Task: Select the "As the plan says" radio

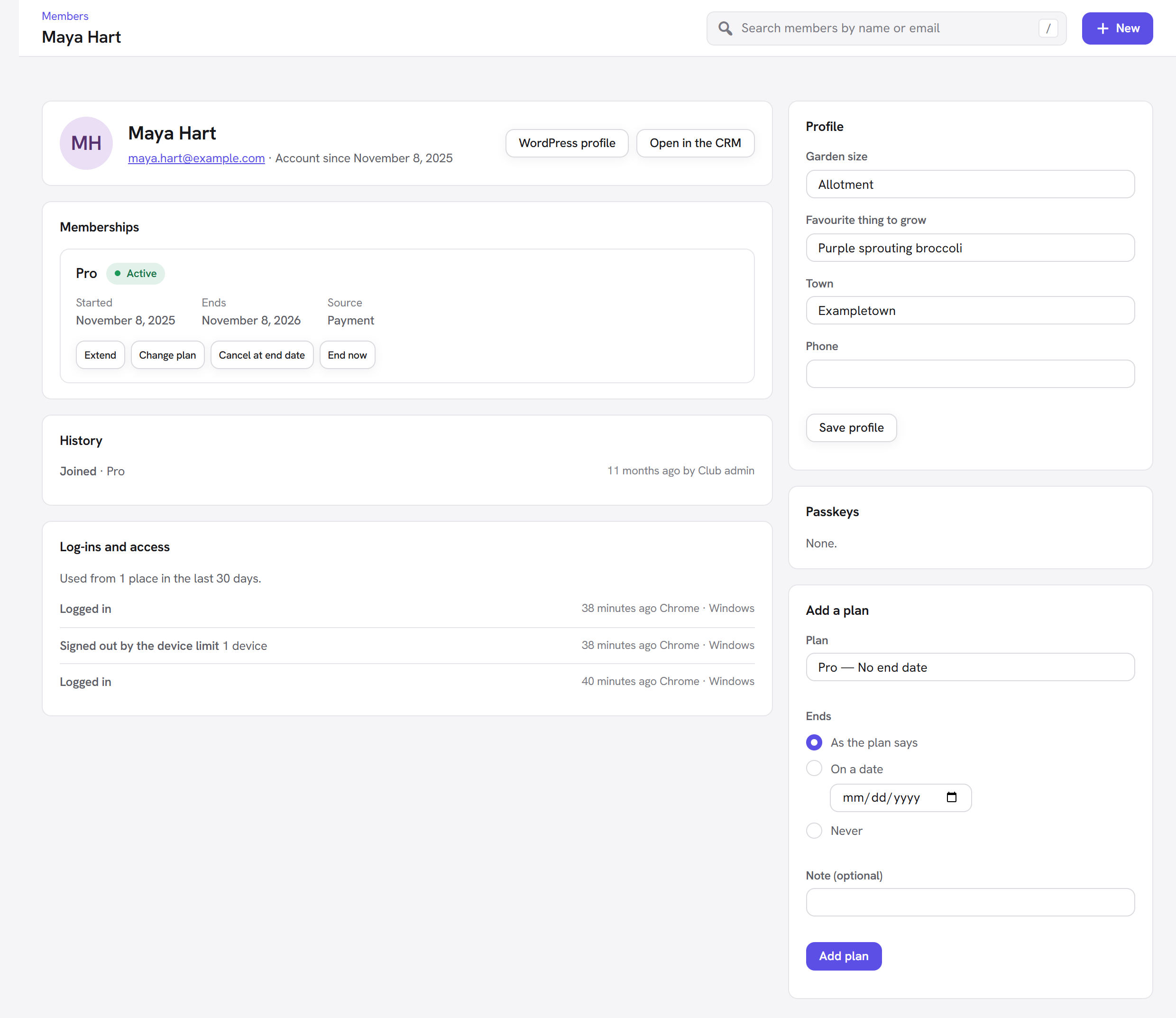Action: click(x=814, y=742)
